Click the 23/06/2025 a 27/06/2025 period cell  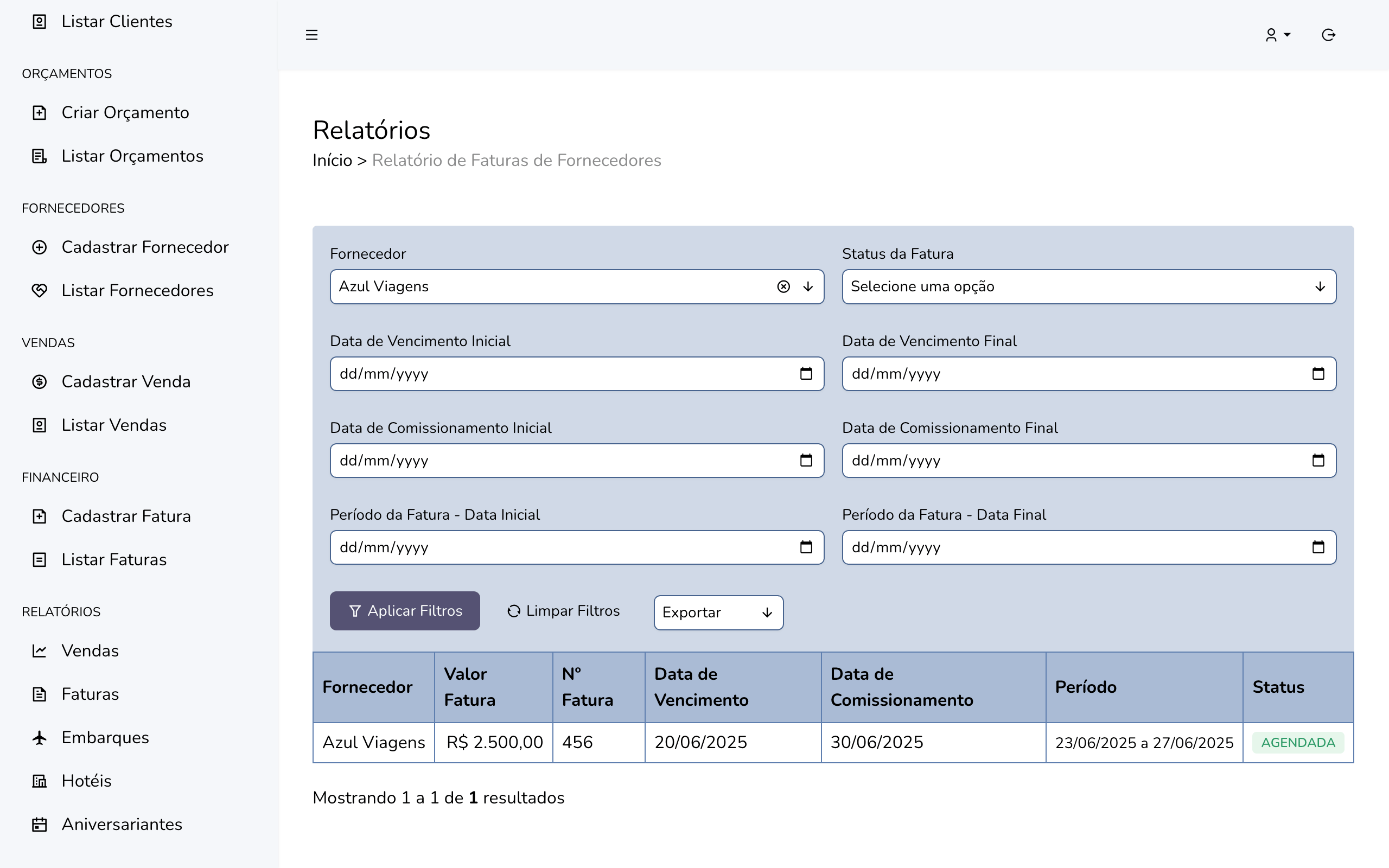(1144, 743)
